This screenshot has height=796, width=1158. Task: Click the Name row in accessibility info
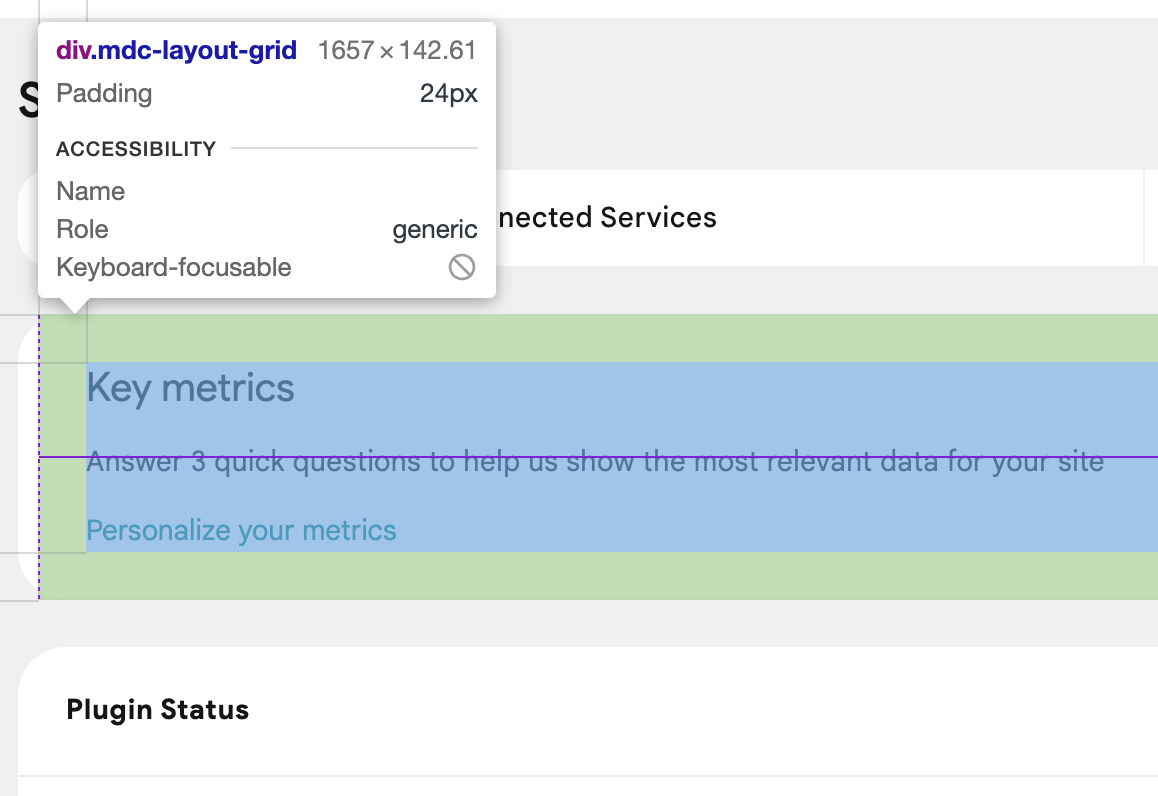267,191
